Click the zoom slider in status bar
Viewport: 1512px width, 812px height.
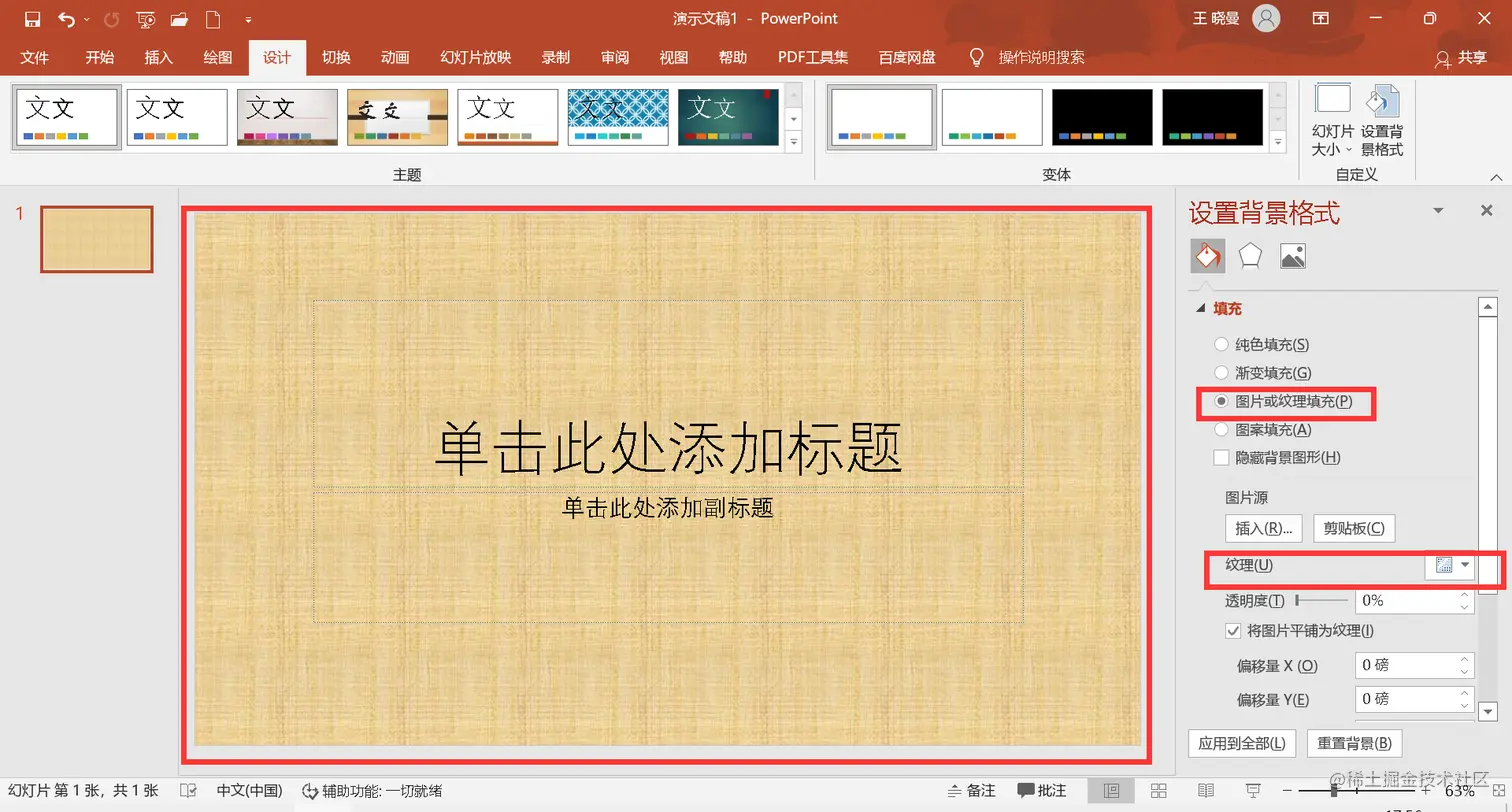click(x=1355, y=790)
